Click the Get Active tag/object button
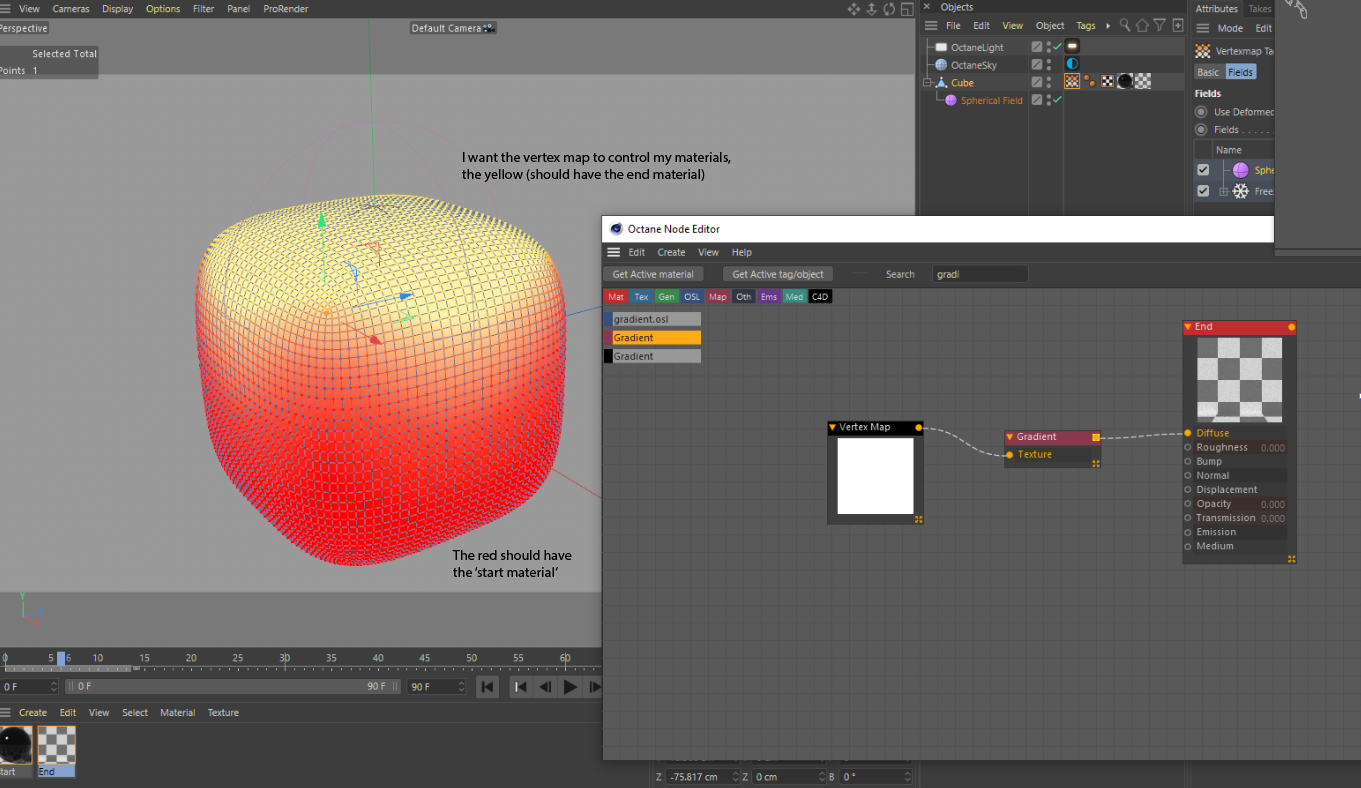The width and height of the screenshot is (1361, 788). pyautogui.click(x=778, y=274)
